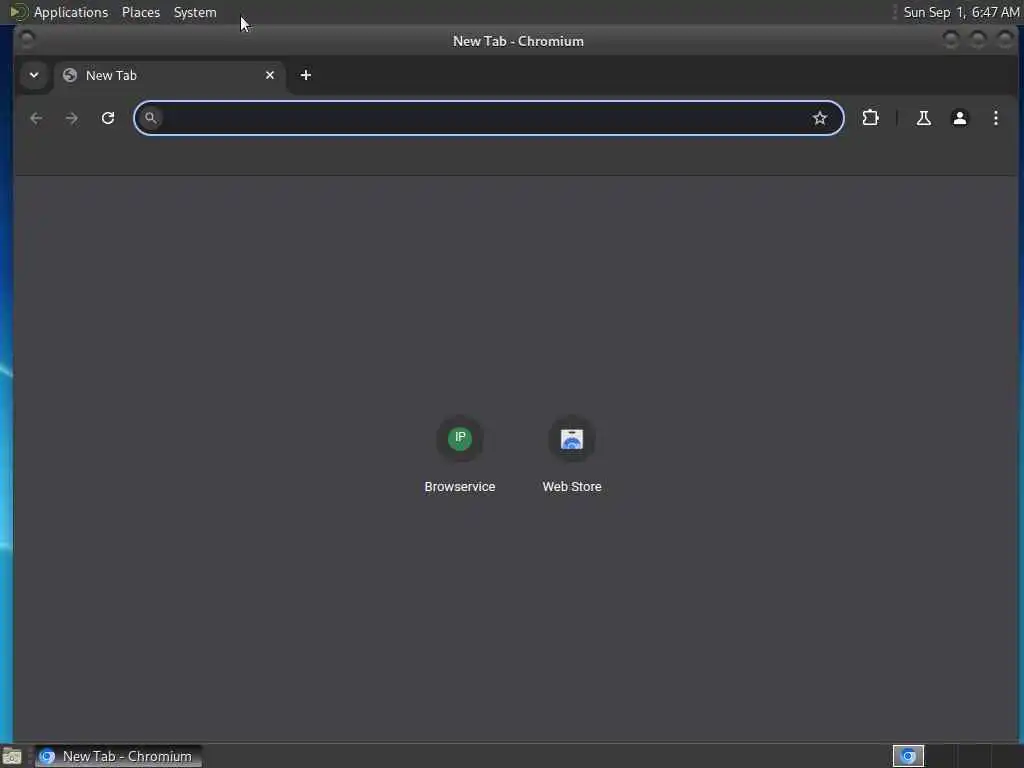Viewport: 1024px width, 768px height.
Task: Close the New Tab tab
Action: [x=270, y=75]
